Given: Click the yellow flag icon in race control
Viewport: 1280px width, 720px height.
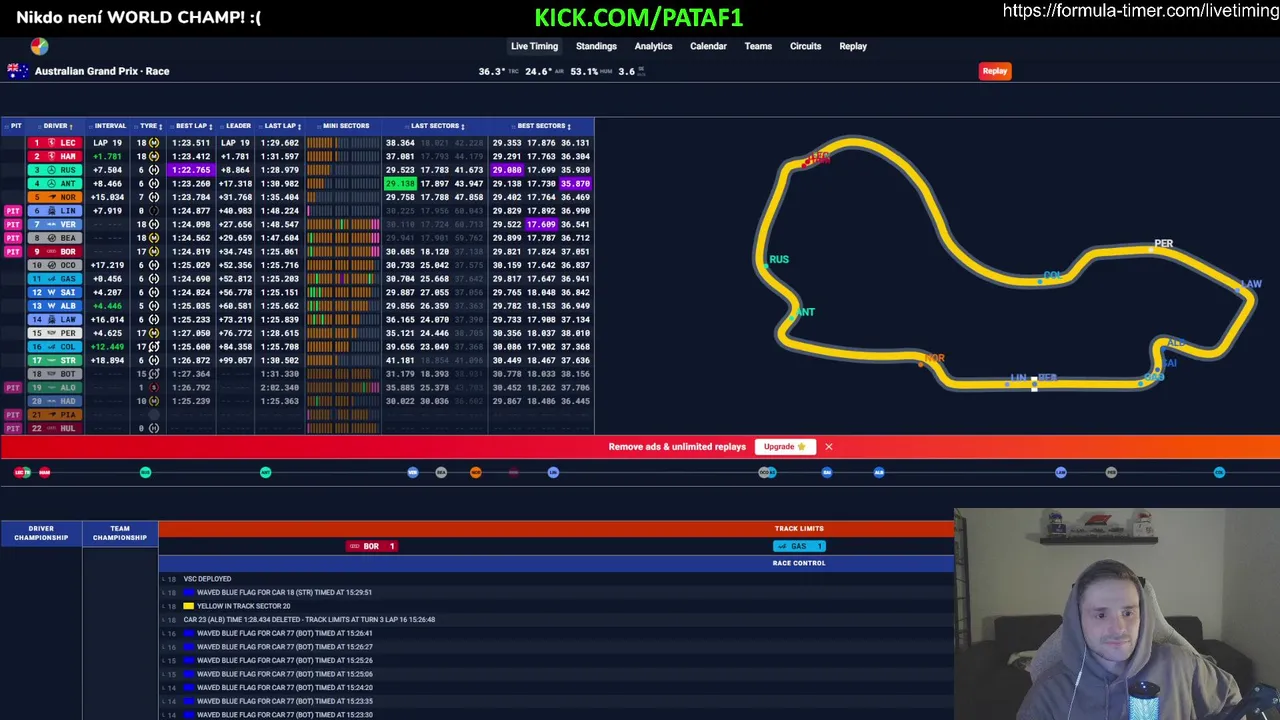Looking at the screenshot, I should (188, 606).
